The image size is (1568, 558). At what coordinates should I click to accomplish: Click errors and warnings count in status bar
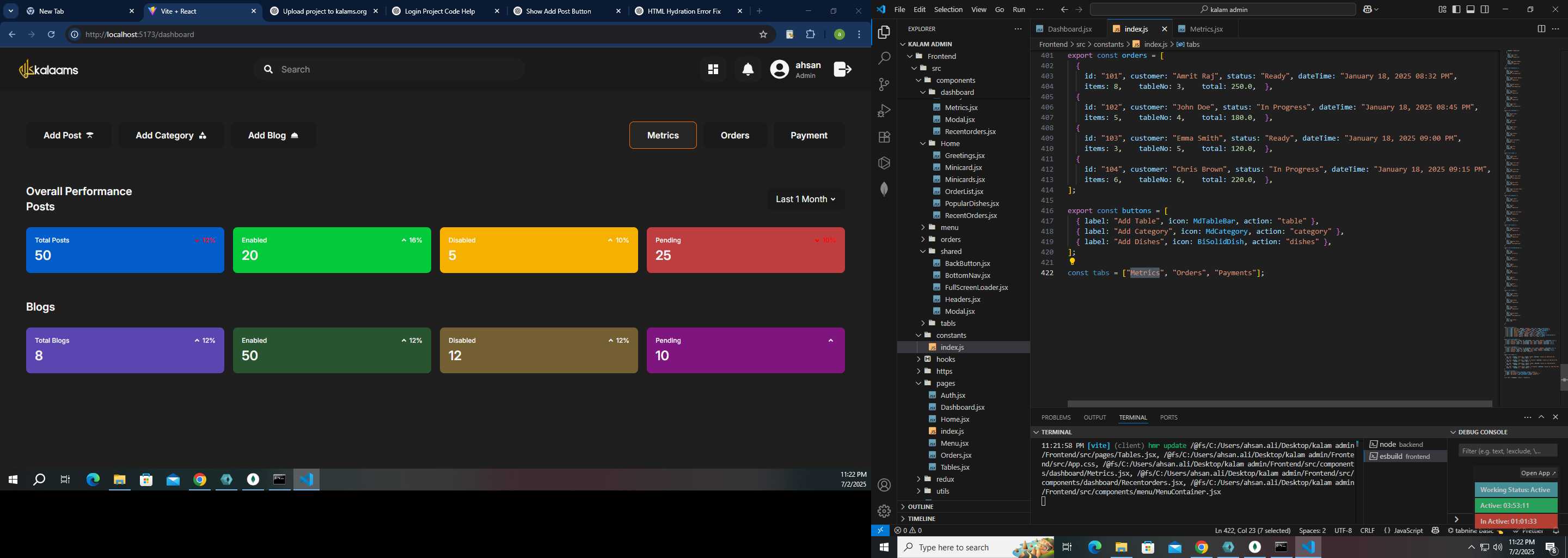click(x=908, y=531)
